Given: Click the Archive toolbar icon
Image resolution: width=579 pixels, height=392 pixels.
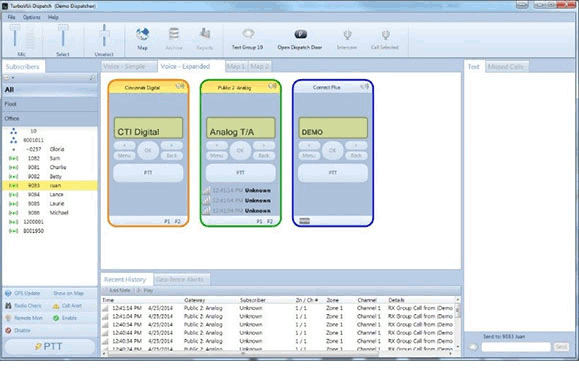Looking at the screenshot, I should click(174, 34).
